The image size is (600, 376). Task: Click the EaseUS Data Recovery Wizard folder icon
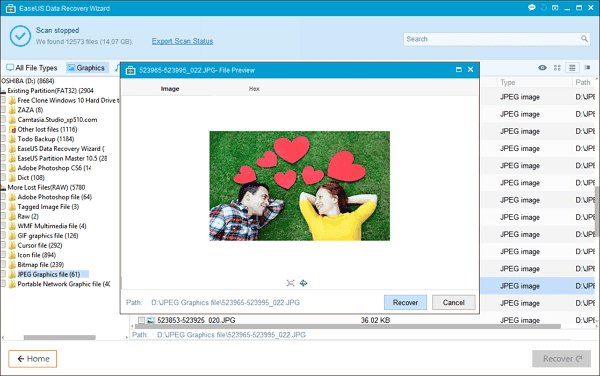coord(12,149)
